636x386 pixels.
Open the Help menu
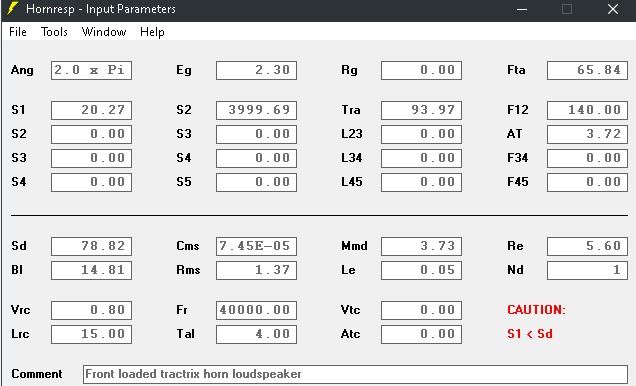(152, 32)
